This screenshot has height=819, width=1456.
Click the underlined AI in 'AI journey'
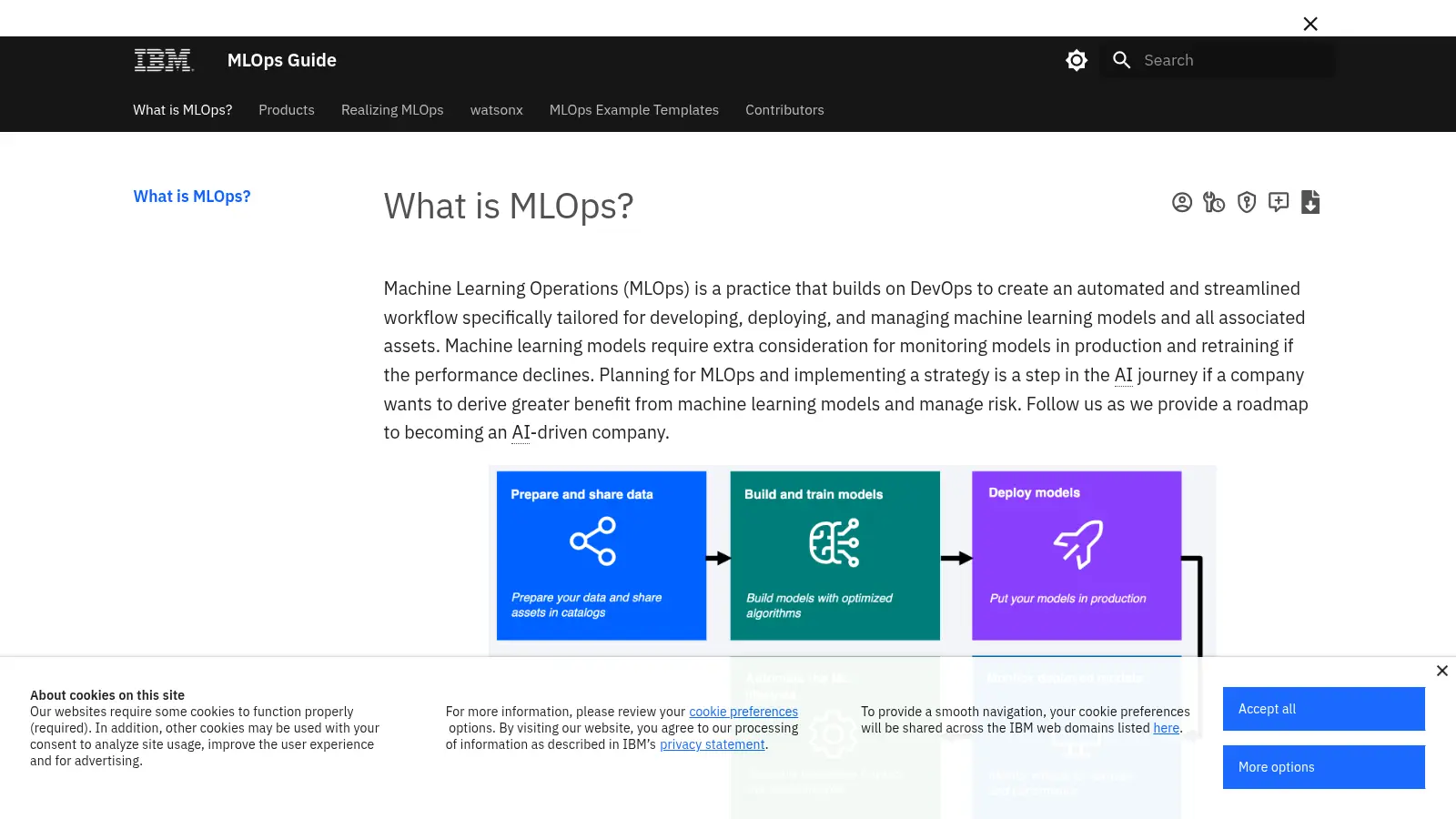tap(1124, 375)
